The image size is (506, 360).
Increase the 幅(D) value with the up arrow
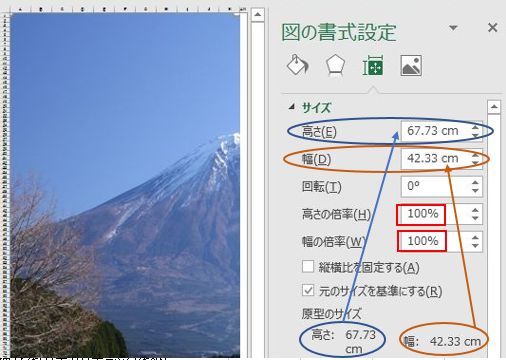476,154
